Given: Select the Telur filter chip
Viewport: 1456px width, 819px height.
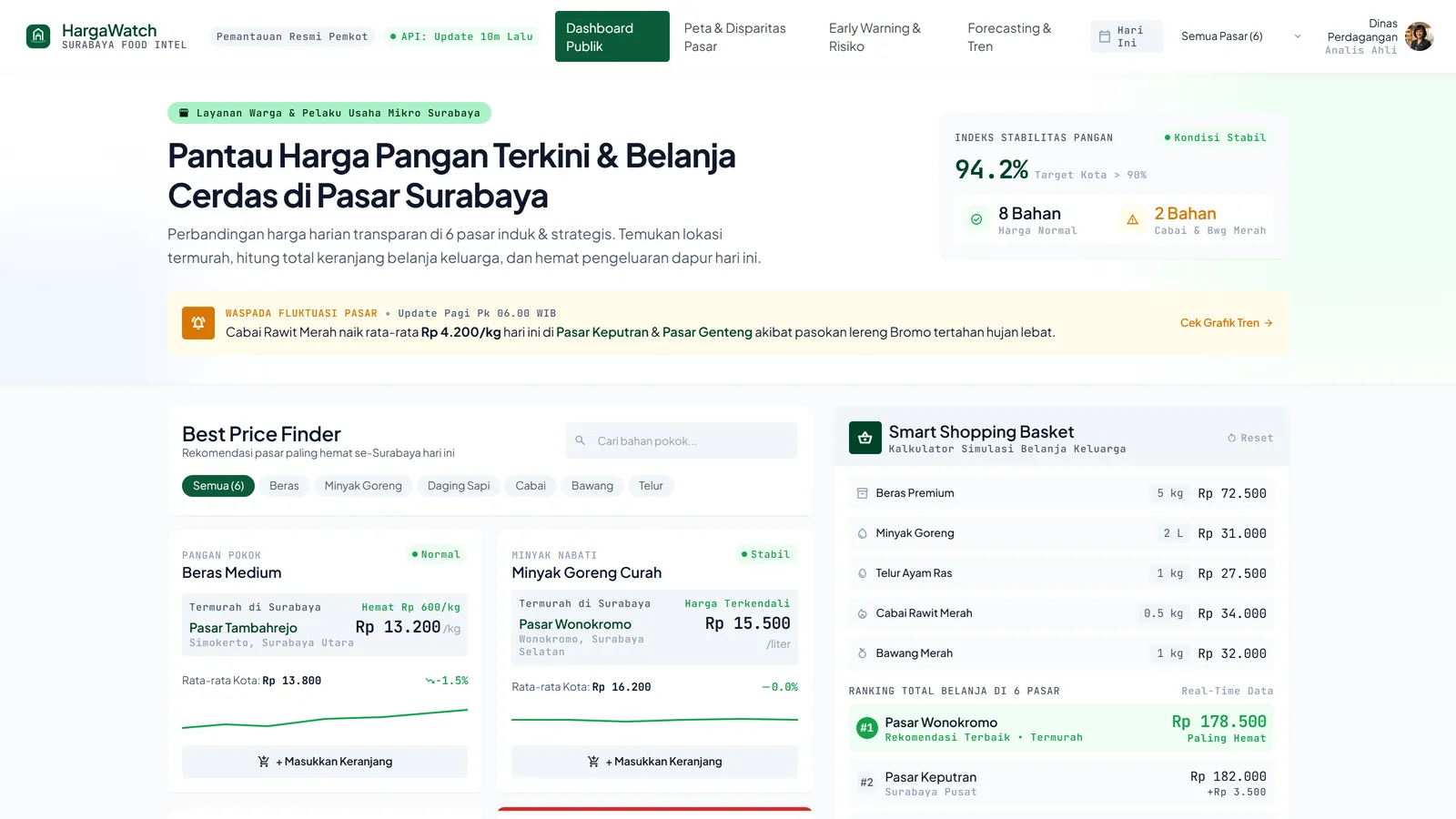Looking at the screenshot, I should 651,486.
